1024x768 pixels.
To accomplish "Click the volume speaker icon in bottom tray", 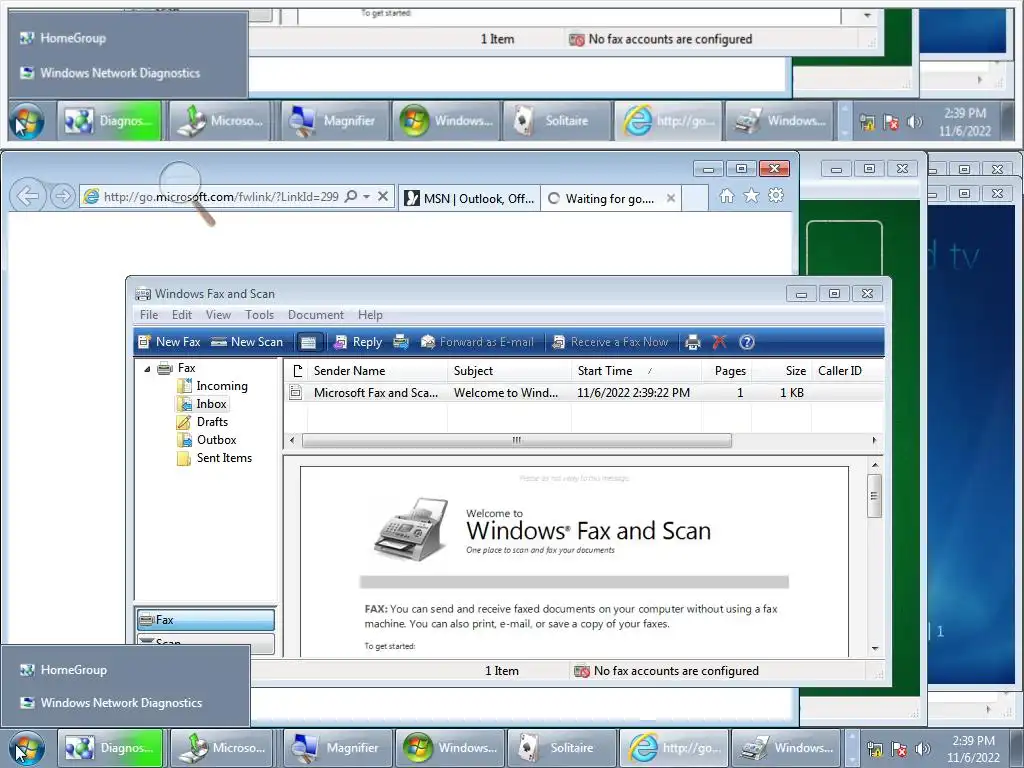I will [922, 749].
